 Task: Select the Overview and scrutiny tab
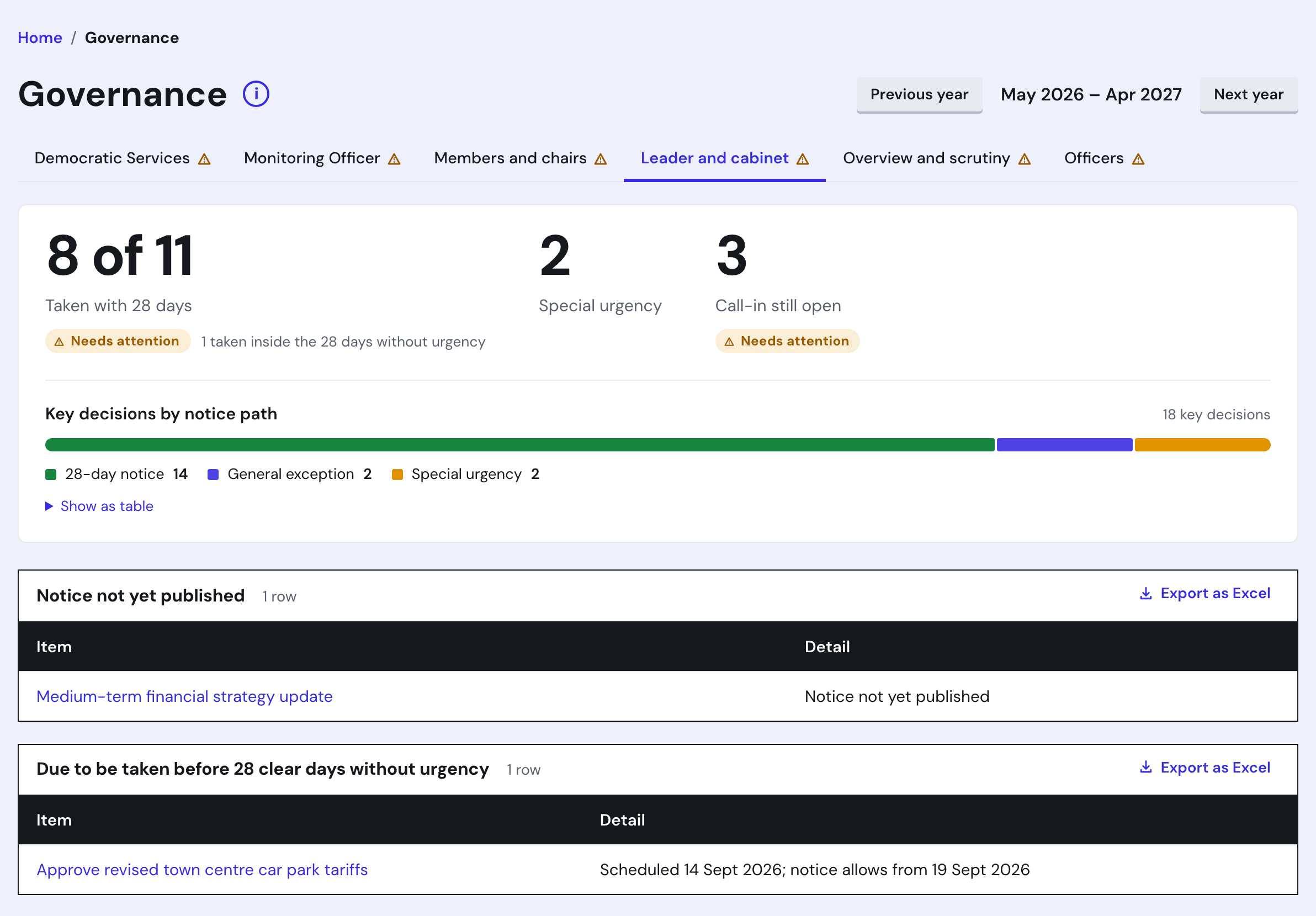click(x=937, y=158)
